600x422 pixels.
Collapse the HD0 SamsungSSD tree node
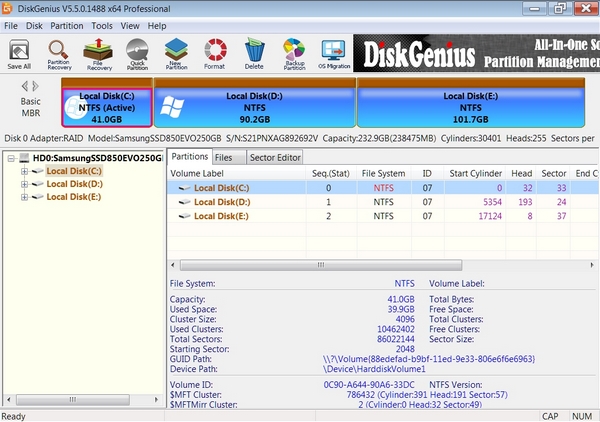pos(10,158)
